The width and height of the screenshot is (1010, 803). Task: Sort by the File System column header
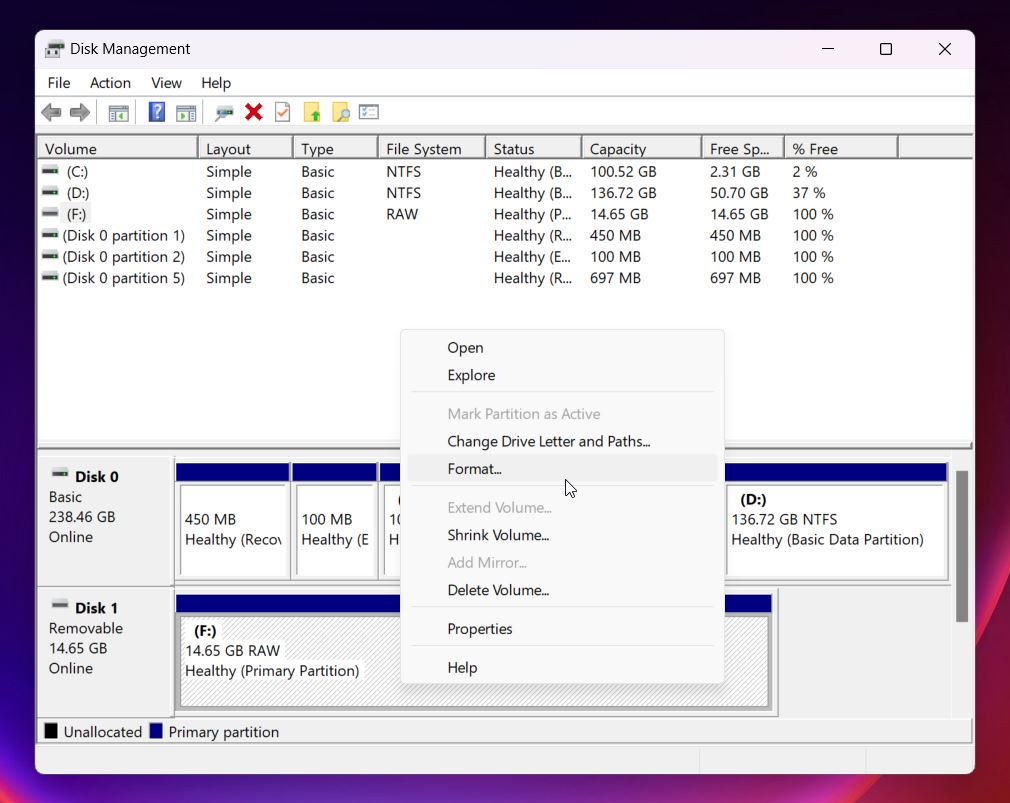(x=432, y=149)
